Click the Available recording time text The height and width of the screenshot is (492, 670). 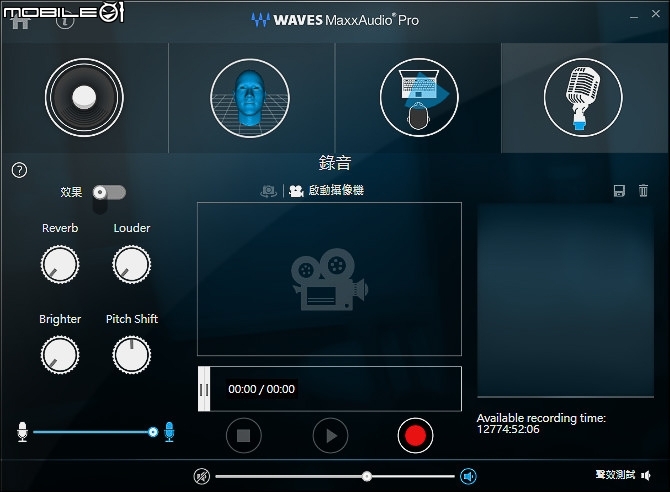point(541,424)
